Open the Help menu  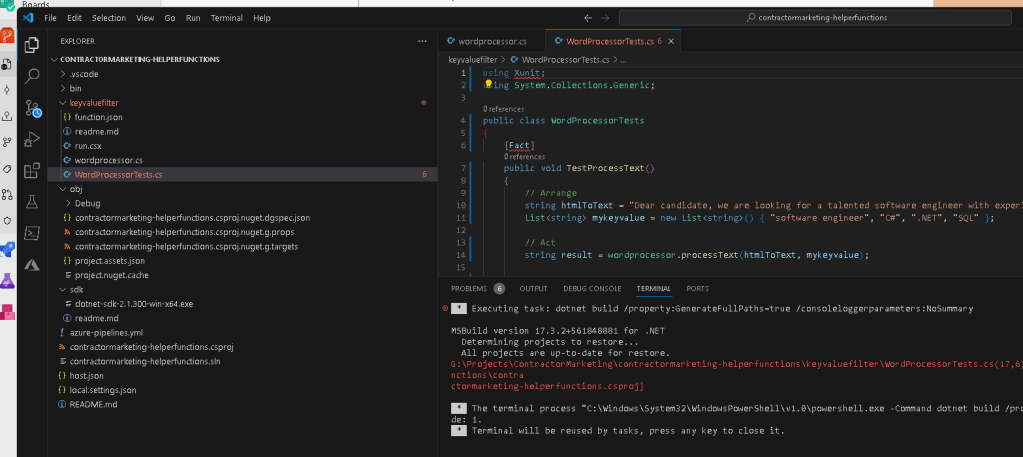(x=262, y=18)
